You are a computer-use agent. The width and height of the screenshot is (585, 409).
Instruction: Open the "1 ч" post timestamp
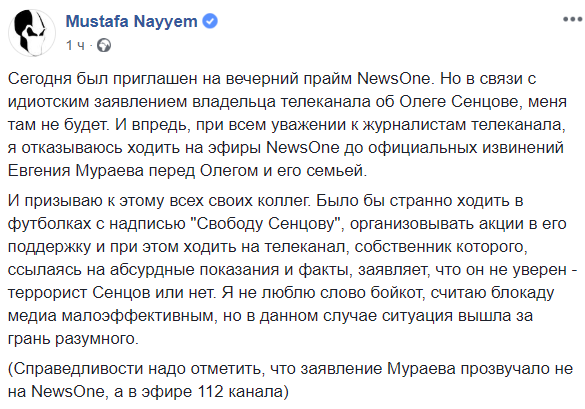point(75,46)
